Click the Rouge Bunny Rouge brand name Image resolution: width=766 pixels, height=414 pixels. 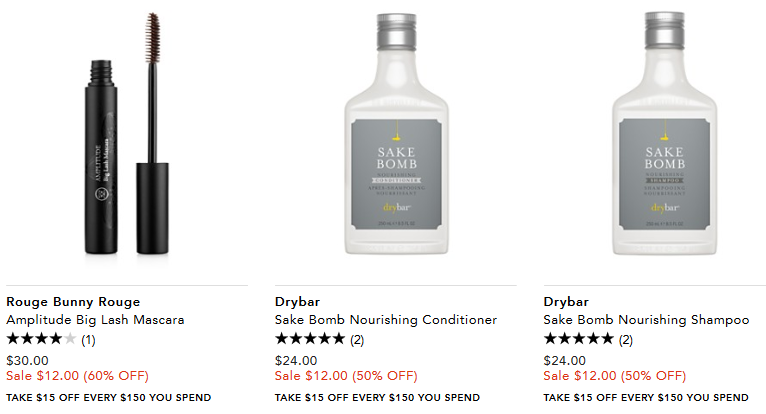pyautogui.click(x=73, y=301)
